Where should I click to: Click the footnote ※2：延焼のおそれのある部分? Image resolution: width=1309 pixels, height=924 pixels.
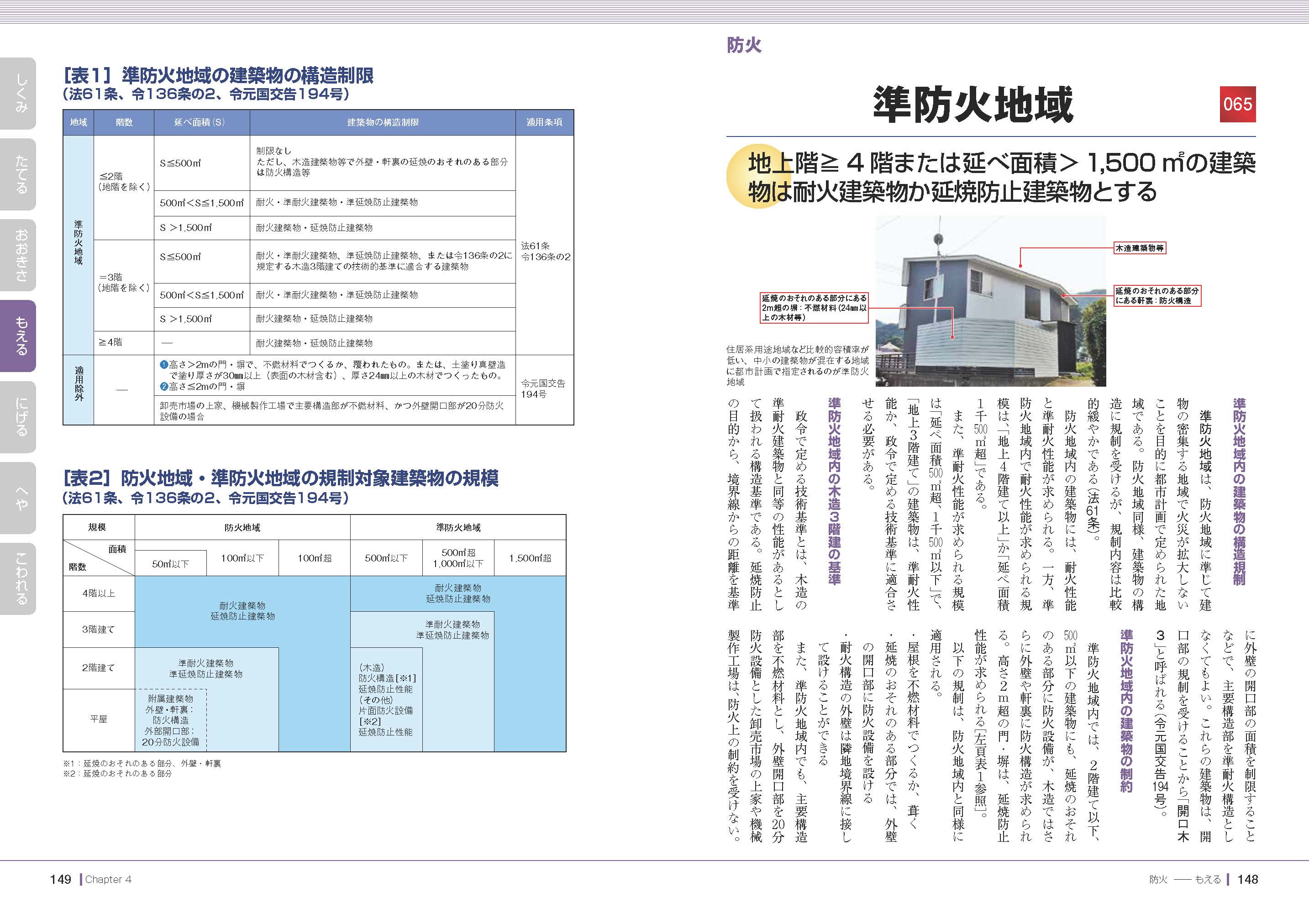(x=117, y=773)
